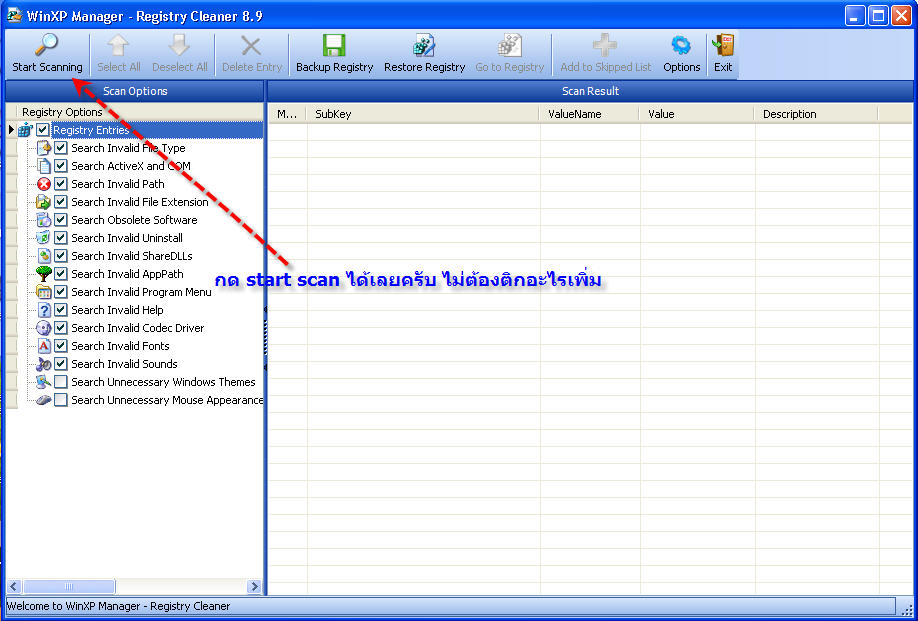
Task: Click the Search Invalid Codec Driver icon
Action: [x=44, y=328]
